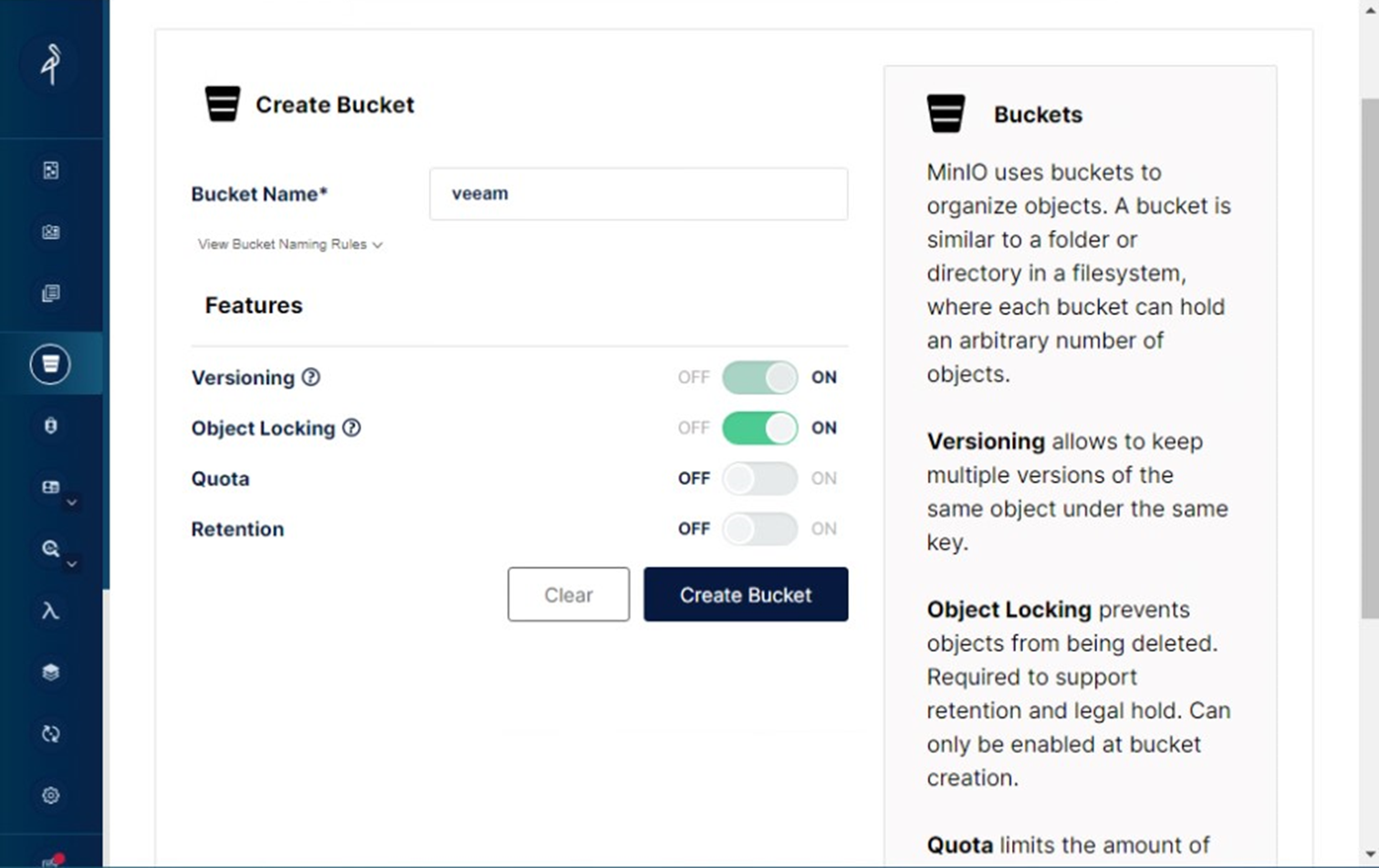
Task: Enable the Retention switch
Action: pos(760,528)
